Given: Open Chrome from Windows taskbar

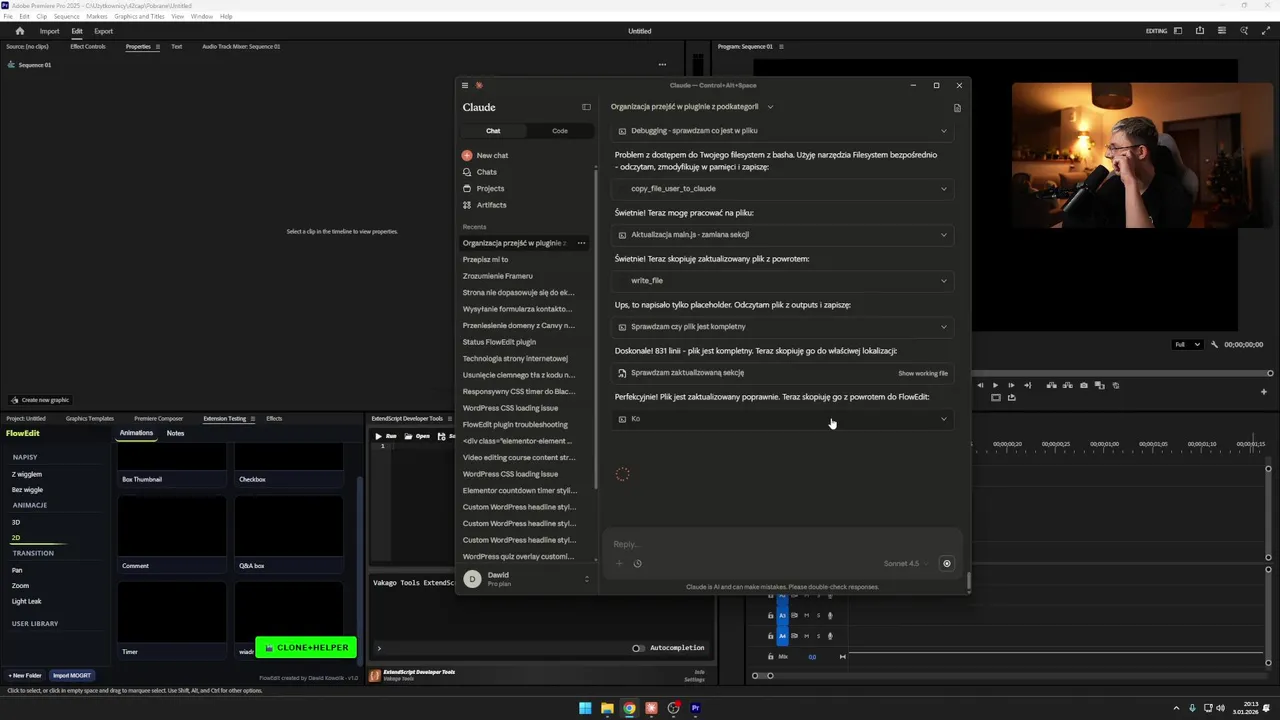Looking at the screenshot, I should click(629, 708).
